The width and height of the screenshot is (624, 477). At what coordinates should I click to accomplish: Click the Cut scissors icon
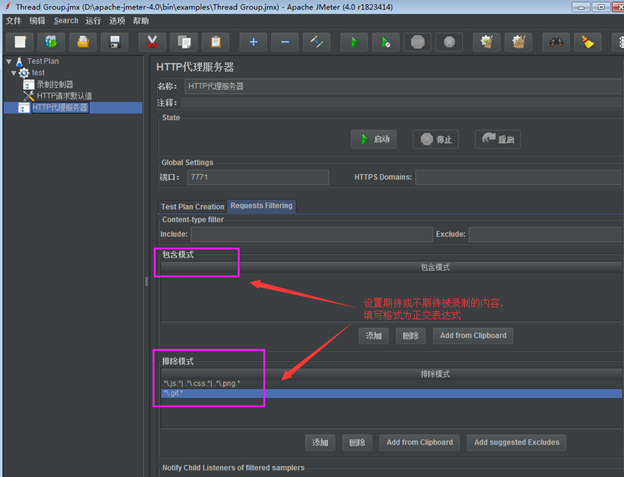(152, 42)
